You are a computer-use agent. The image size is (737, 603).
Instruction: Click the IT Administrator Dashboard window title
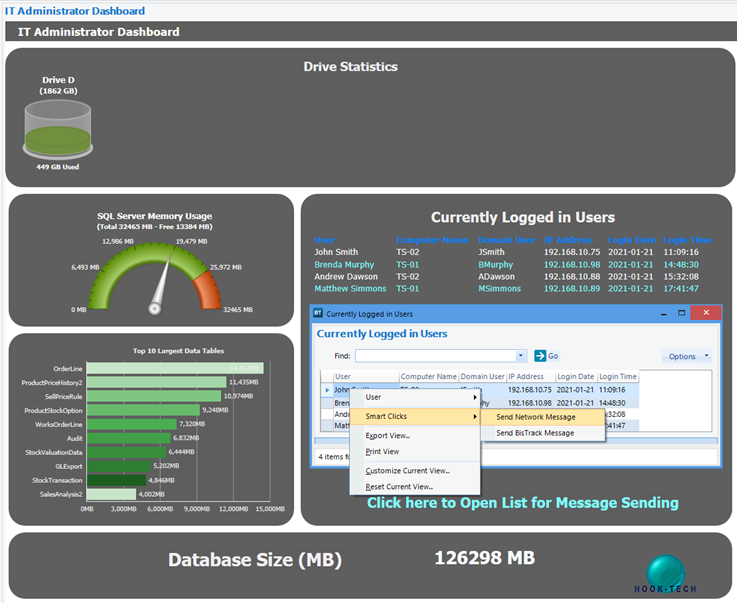pyautogui.click(x=75, y=11)
